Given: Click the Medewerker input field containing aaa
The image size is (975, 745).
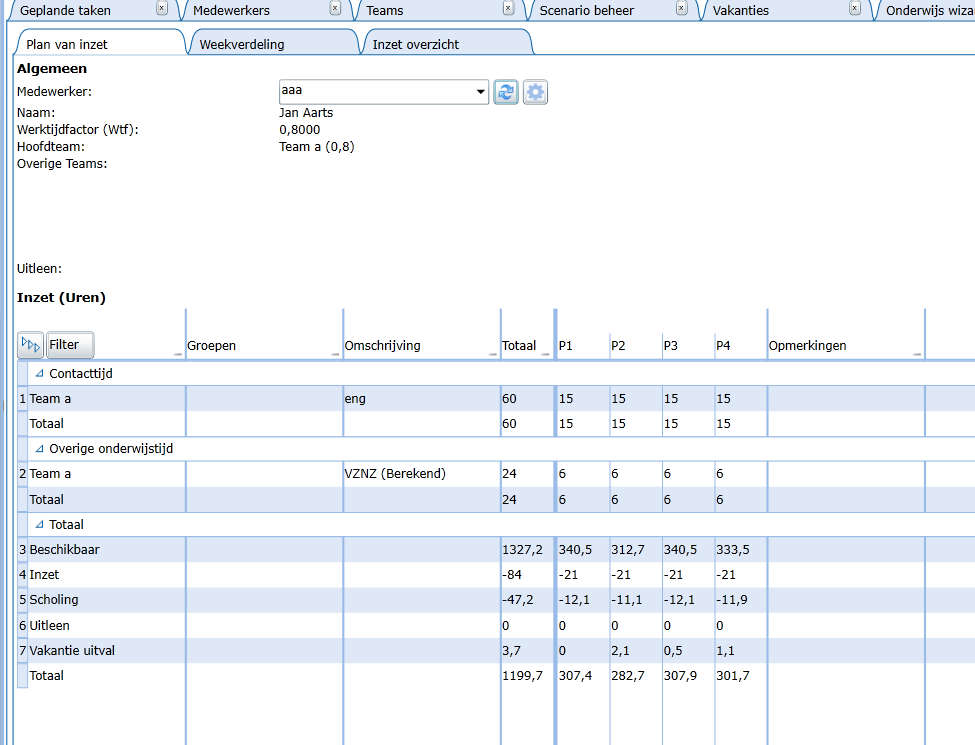Looking at the screenshot, I should (377, 92).
